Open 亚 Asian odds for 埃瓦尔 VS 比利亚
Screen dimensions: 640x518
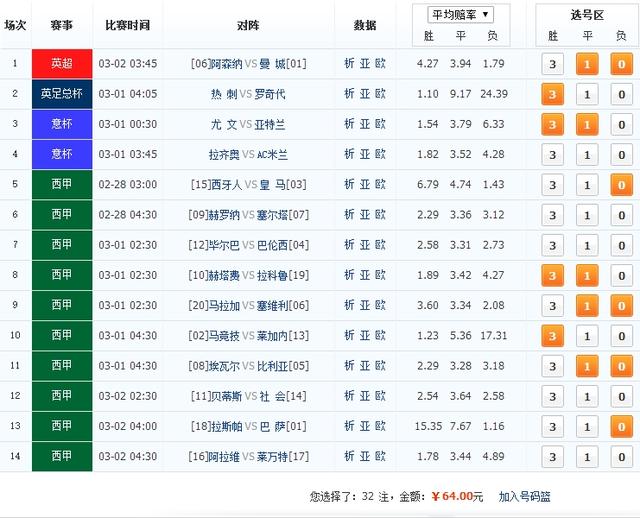coord(364,366)
